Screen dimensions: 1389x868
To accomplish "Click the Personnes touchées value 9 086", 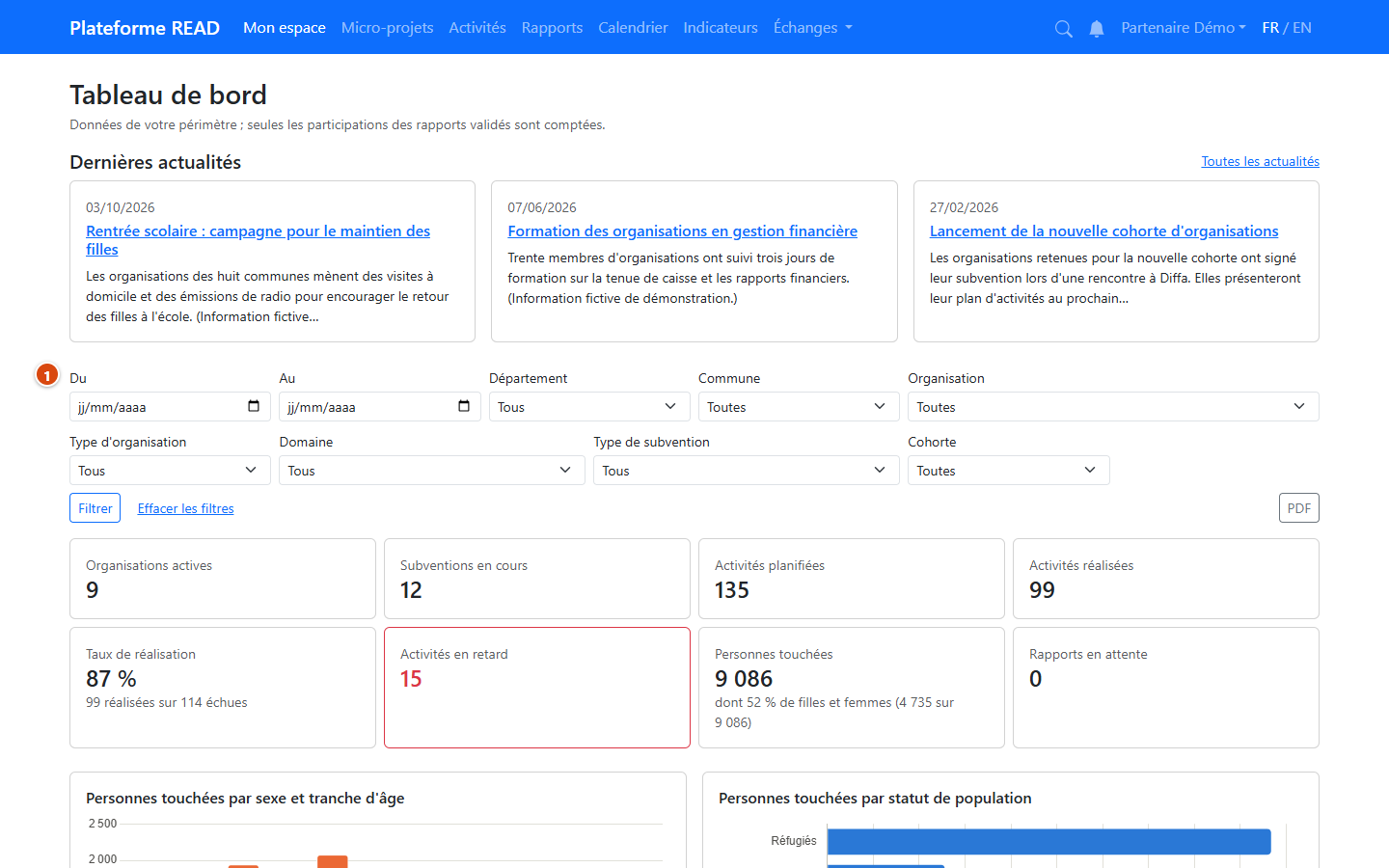I will tap(744, 679).
